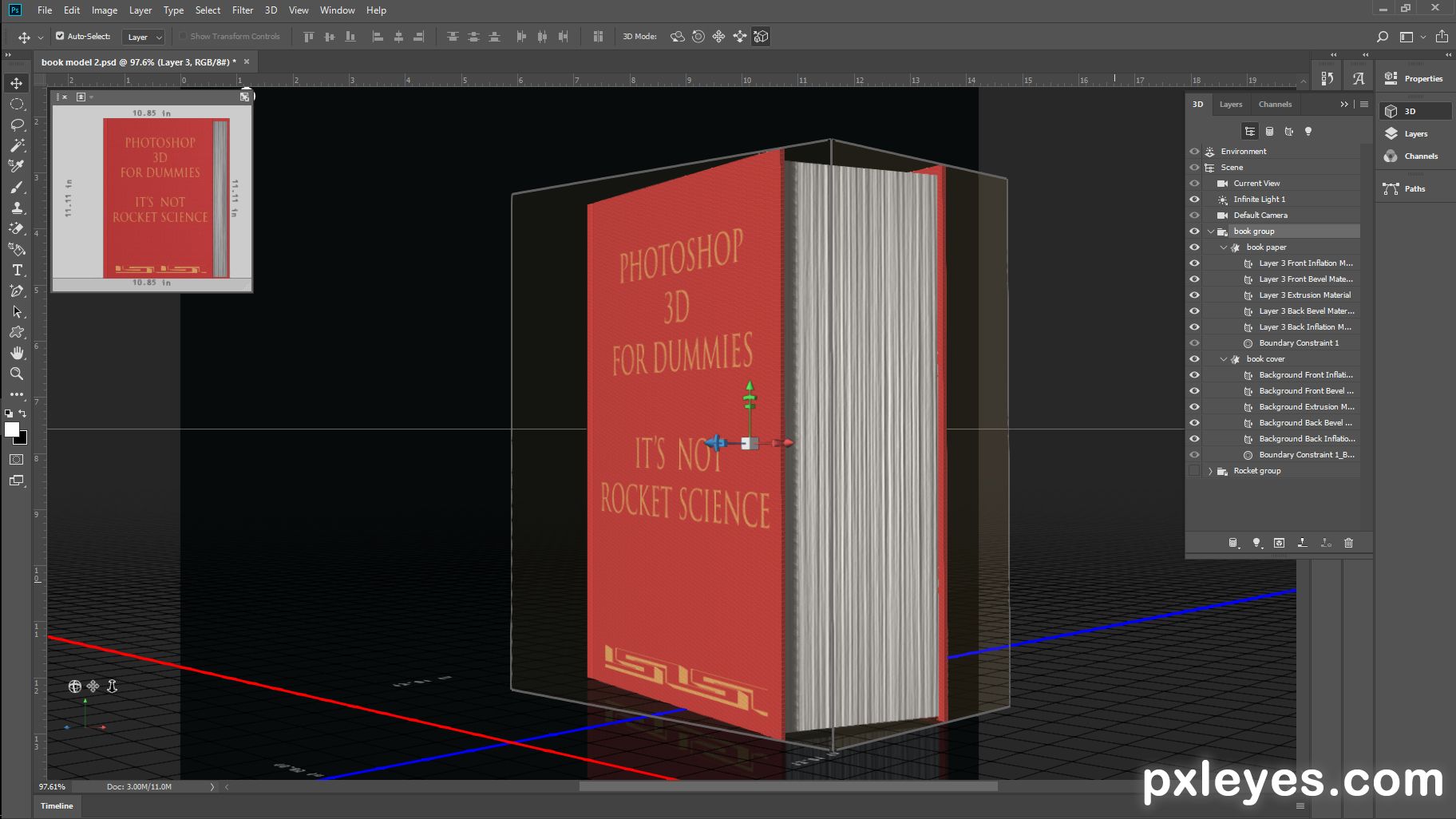Toggle visibility of book group

pyautogui.click(x=1194, y=231)
